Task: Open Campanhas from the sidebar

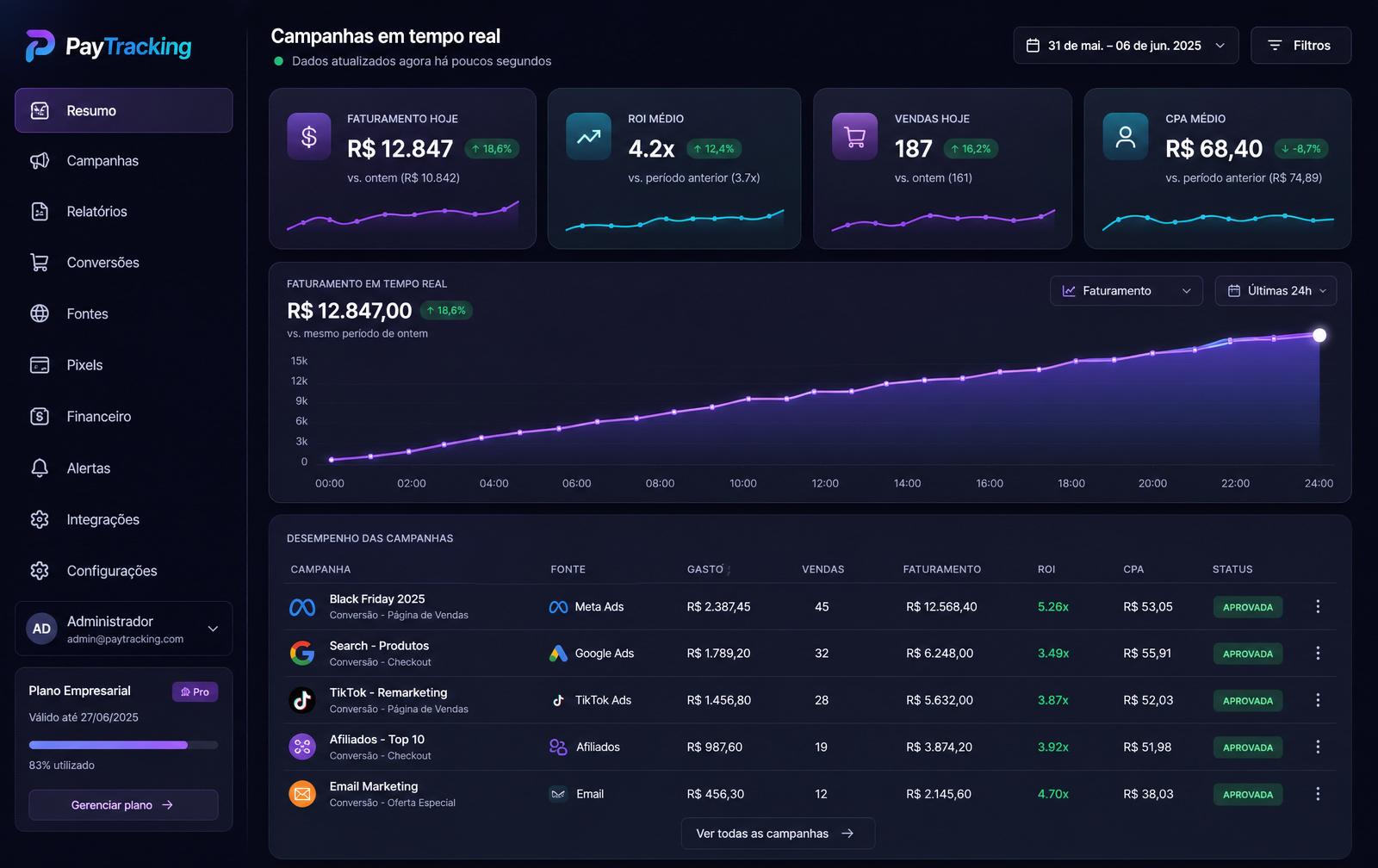Action: (x=123, y=161)
